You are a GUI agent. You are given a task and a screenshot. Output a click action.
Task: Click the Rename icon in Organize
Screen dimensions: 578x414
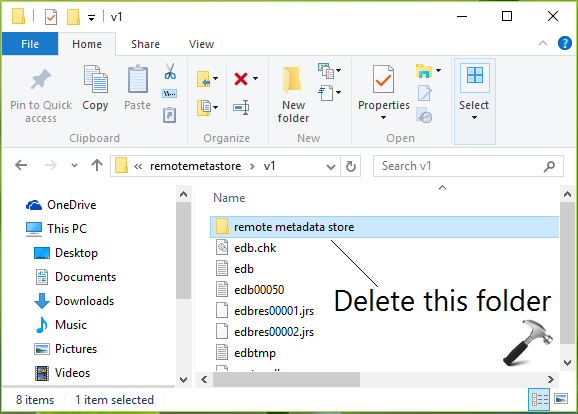[x=241, y=108]
